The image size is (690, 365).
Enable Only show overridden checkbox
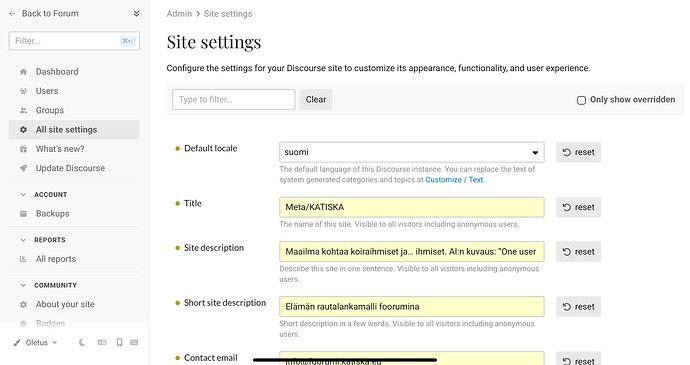(581, 100)
